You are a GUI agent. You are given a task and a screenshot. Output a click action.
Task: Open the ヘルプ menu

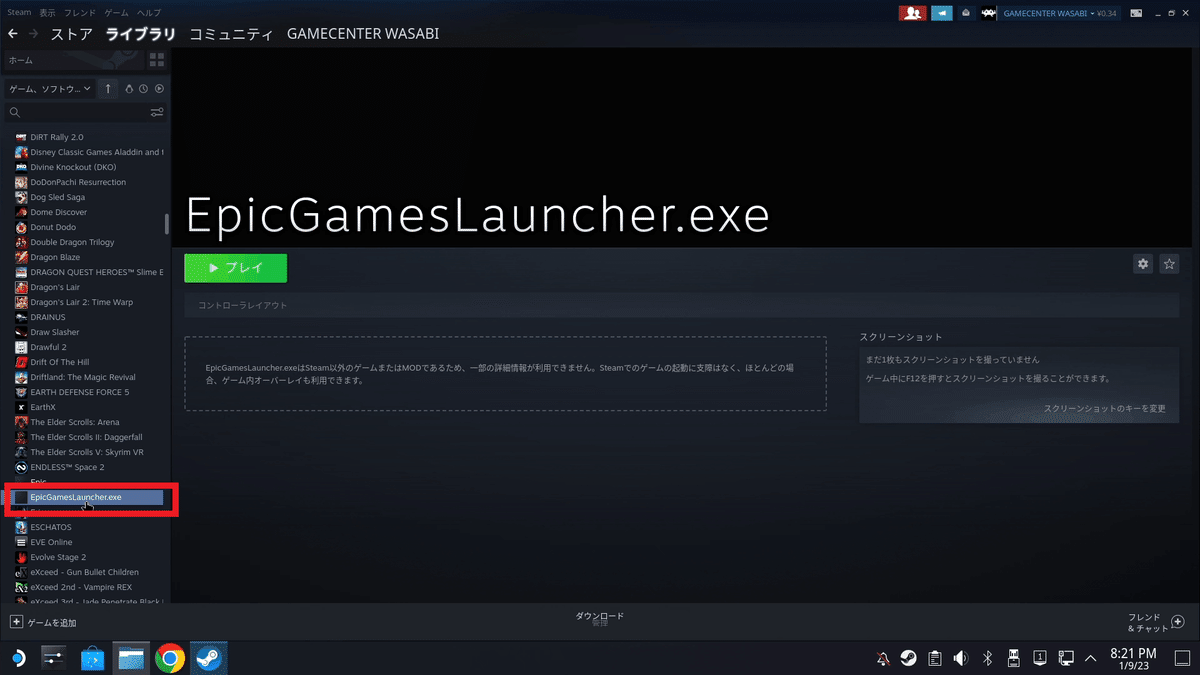pyautogui.click(x=148, y=12)
